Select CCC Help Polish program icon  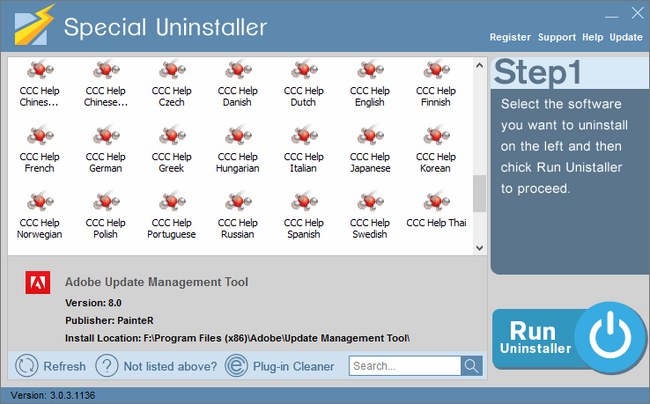(106, 201)
